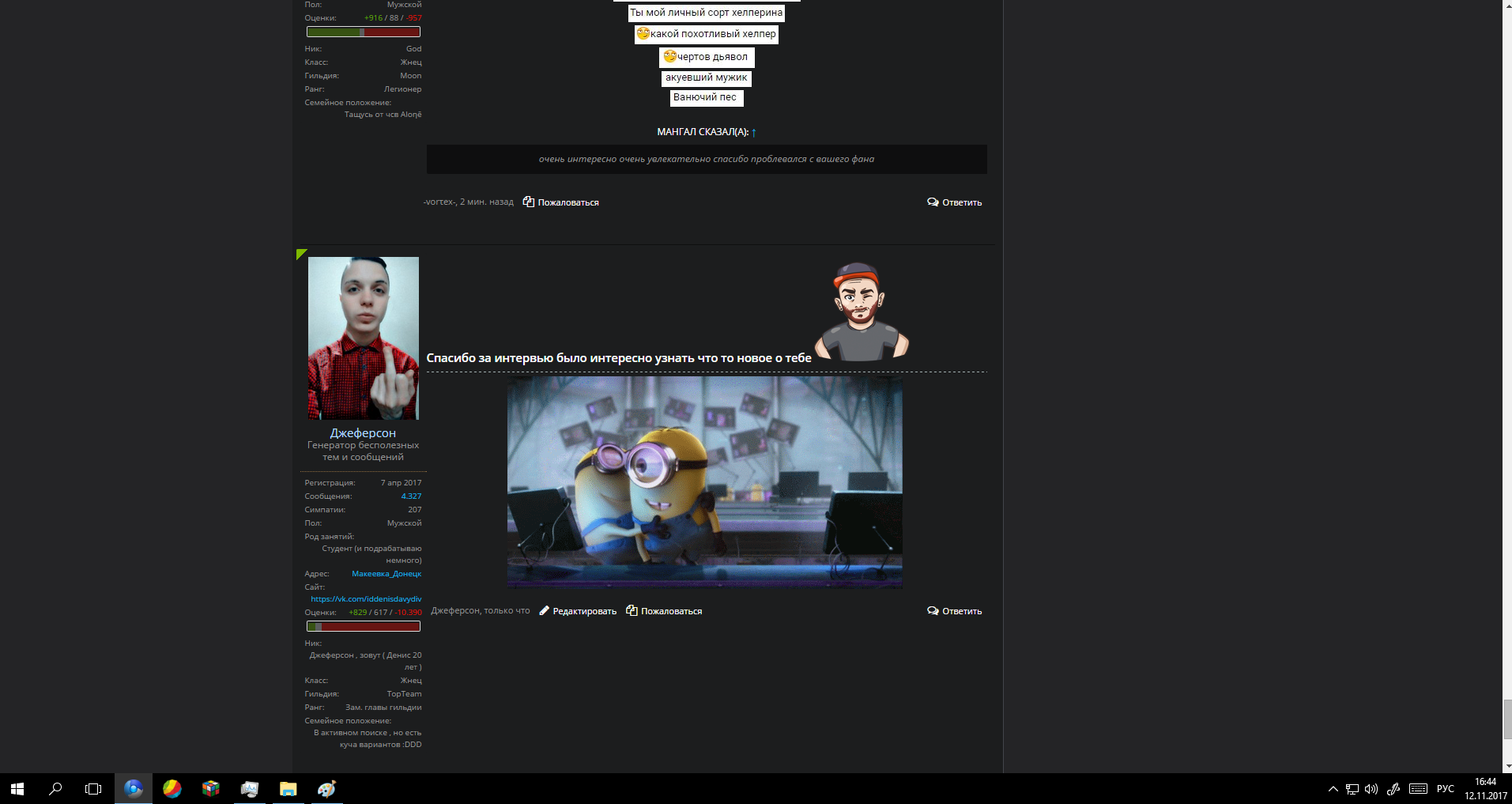Click God user's ratings bar
The width and height of the screenshot is (1512, 804).
364,32
